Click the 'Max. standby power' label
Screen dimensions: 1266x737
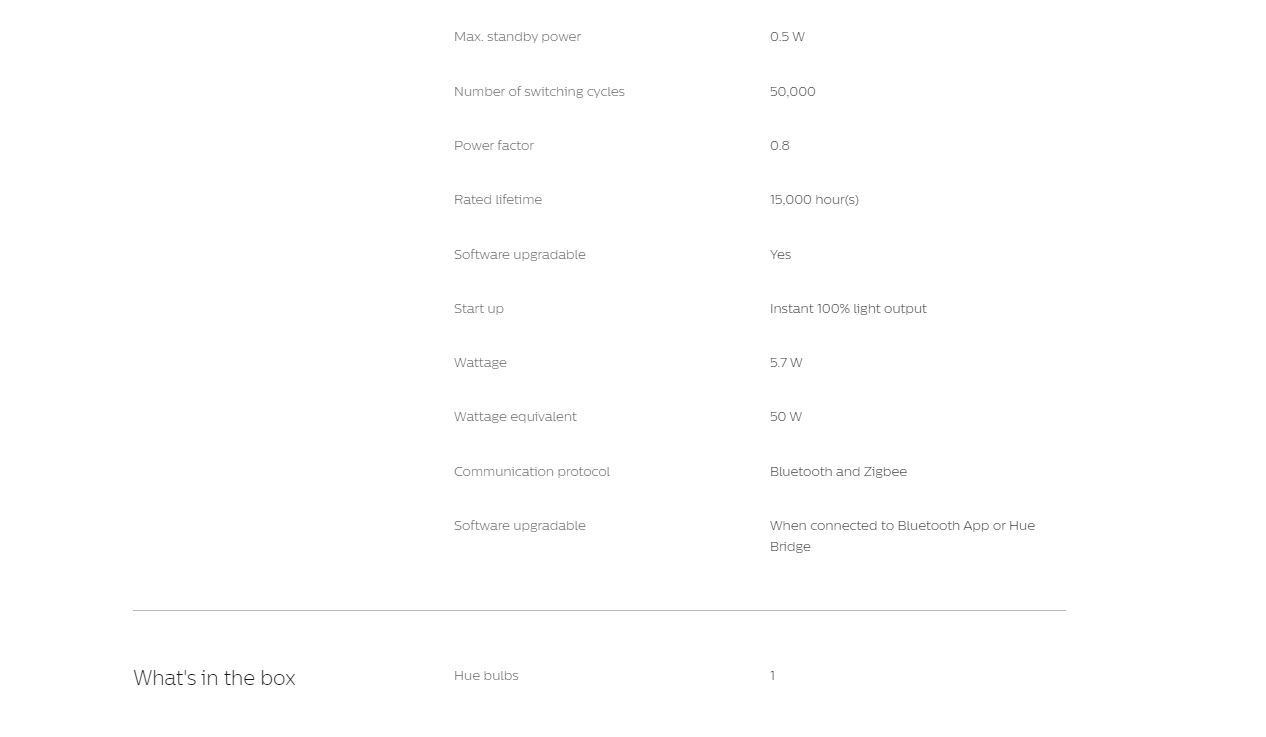[517, 37]
